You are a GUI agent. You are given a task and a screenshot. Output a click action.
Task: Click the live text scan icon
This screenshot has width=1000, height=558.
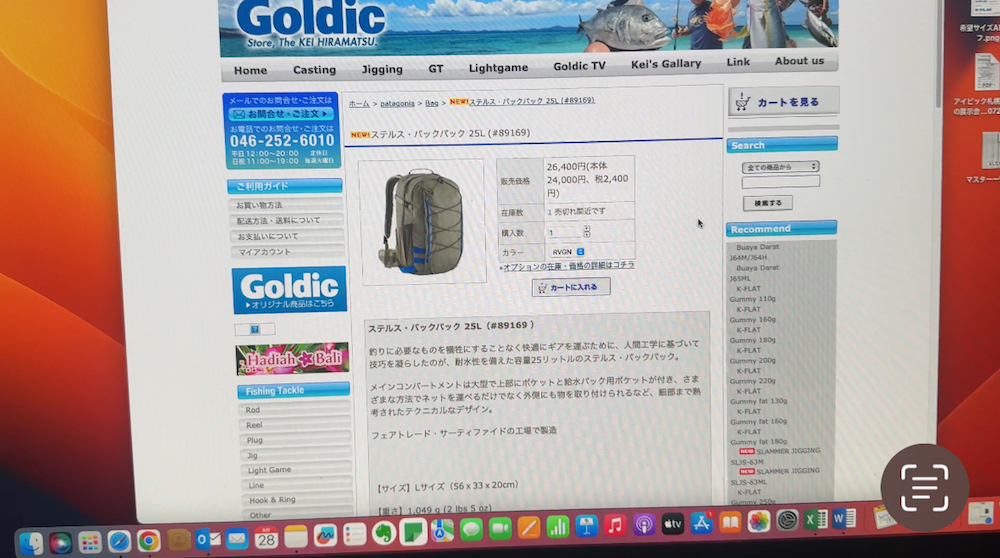[924, 488]
